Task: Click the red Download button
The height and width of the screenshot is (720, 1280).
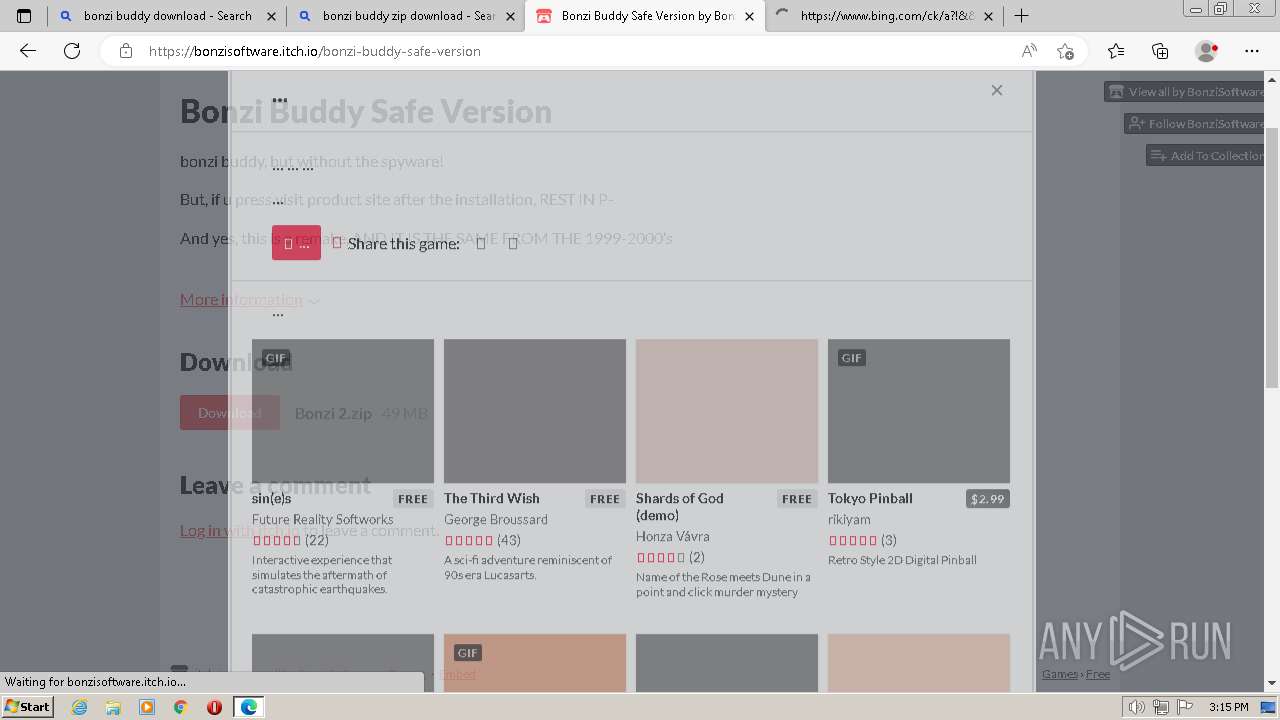Action: [230, 413]
